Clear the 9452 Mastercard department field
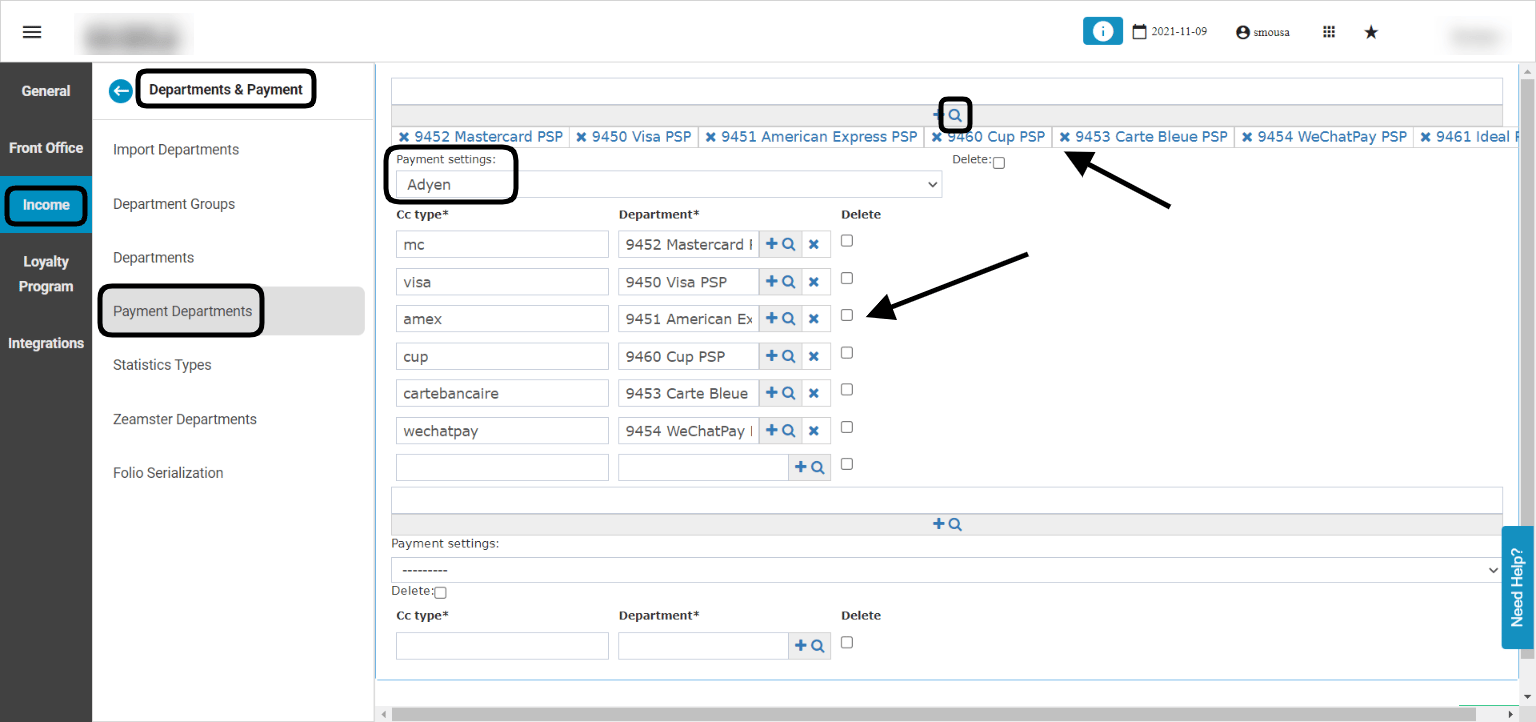 [x=815, y=244]
